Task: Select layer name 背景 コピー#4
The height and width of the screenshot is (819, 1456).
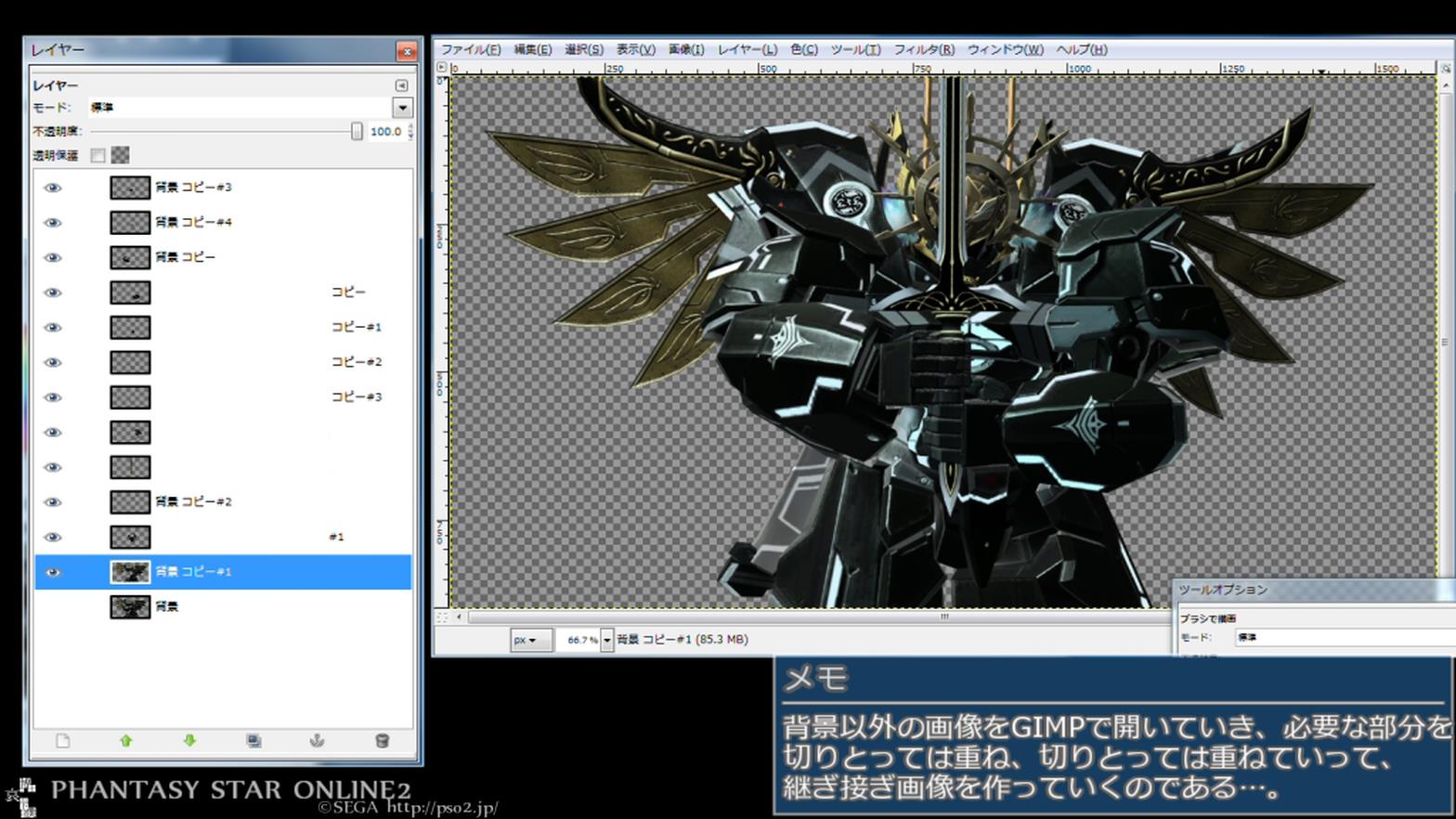Action: tap(194, 223)
